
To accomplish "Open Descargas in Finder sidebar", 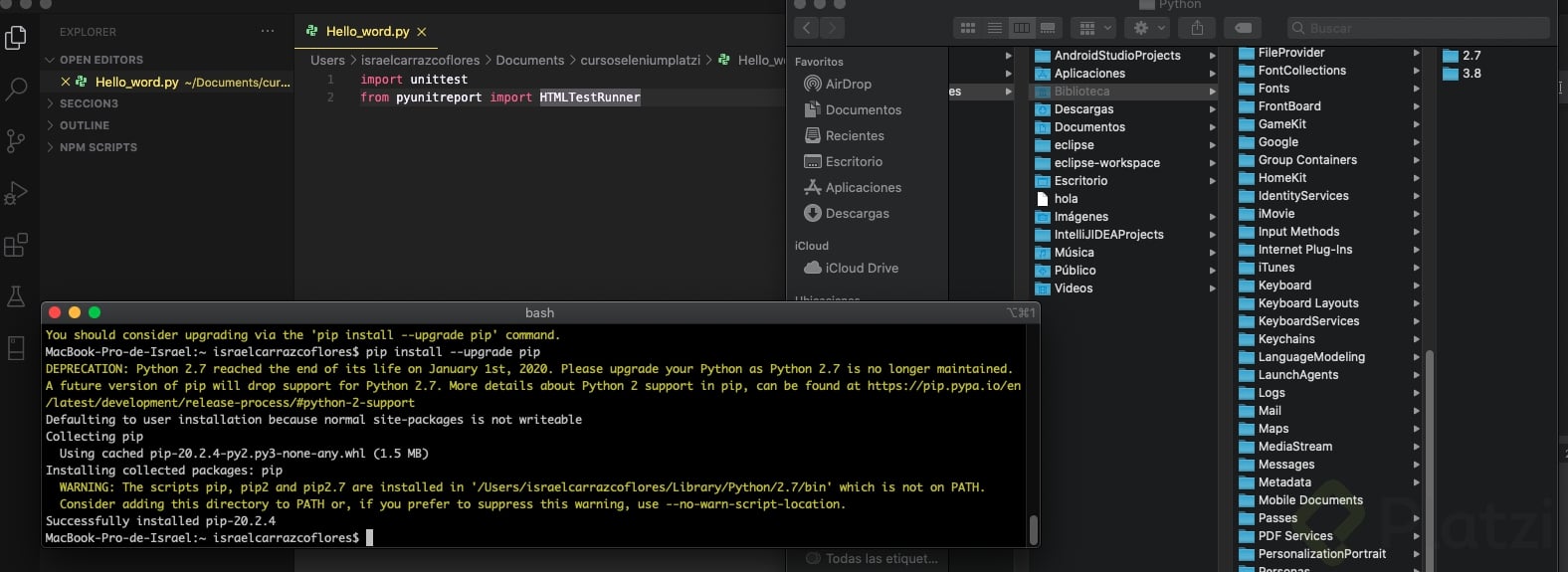I will [x=857, y=214].
